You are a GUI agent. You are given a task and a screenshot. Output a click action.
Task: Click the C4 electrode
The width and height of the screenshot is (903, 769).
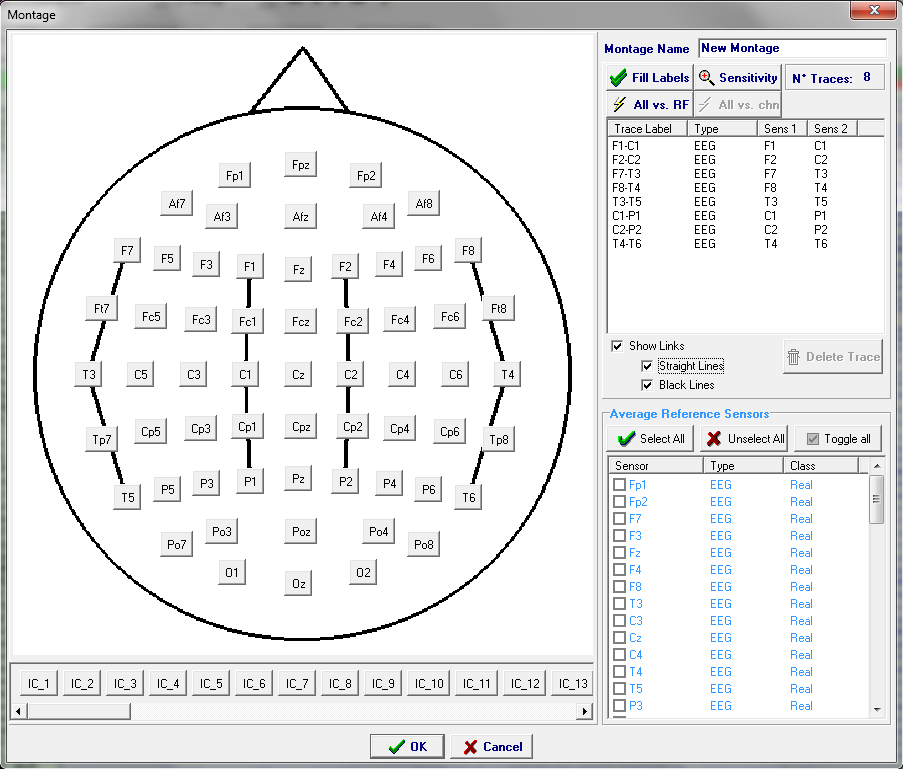403,374
